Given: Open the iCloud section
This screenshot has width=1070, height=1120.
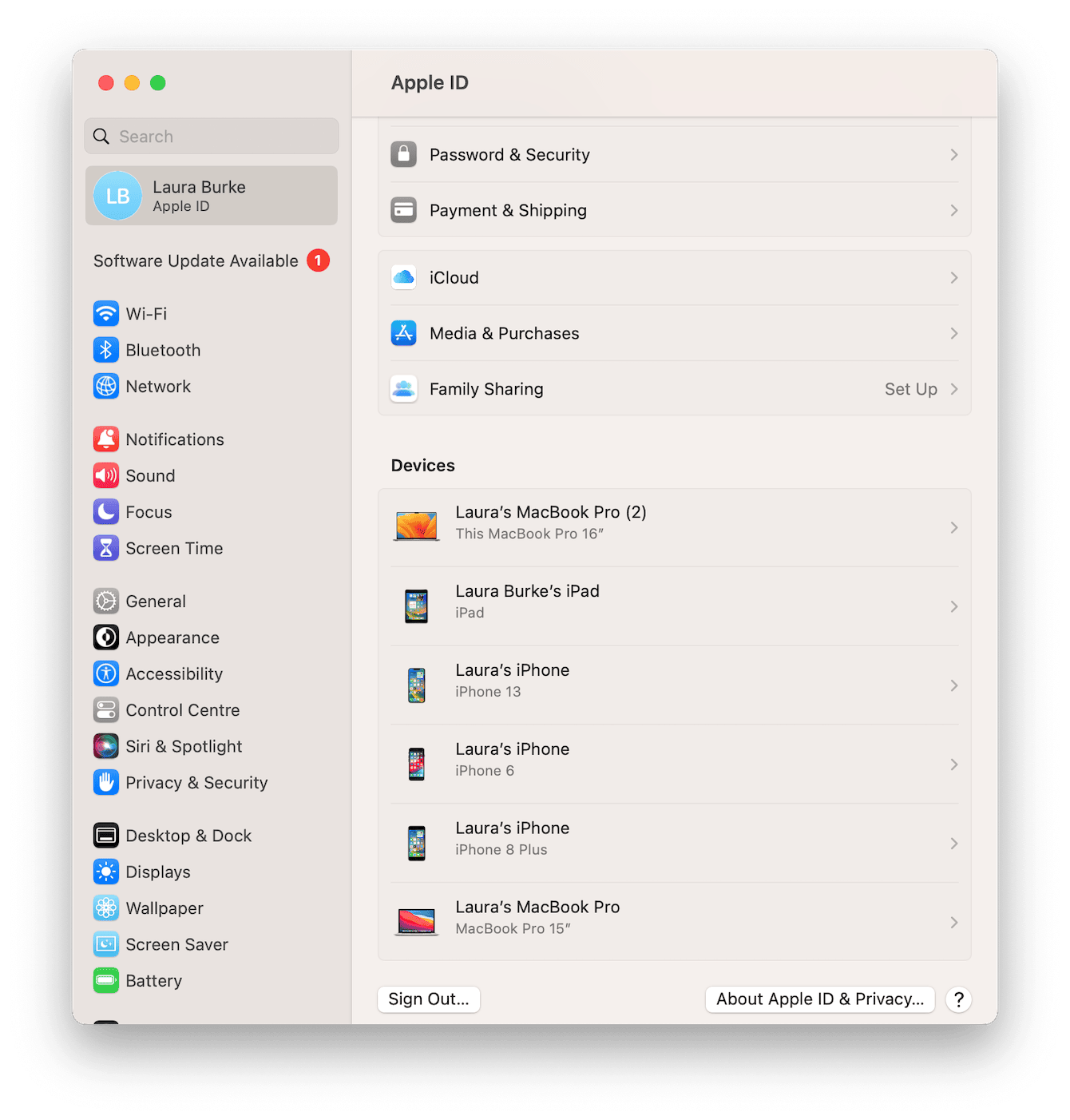Looking at the screenshot, I should [x=675, y=277].
